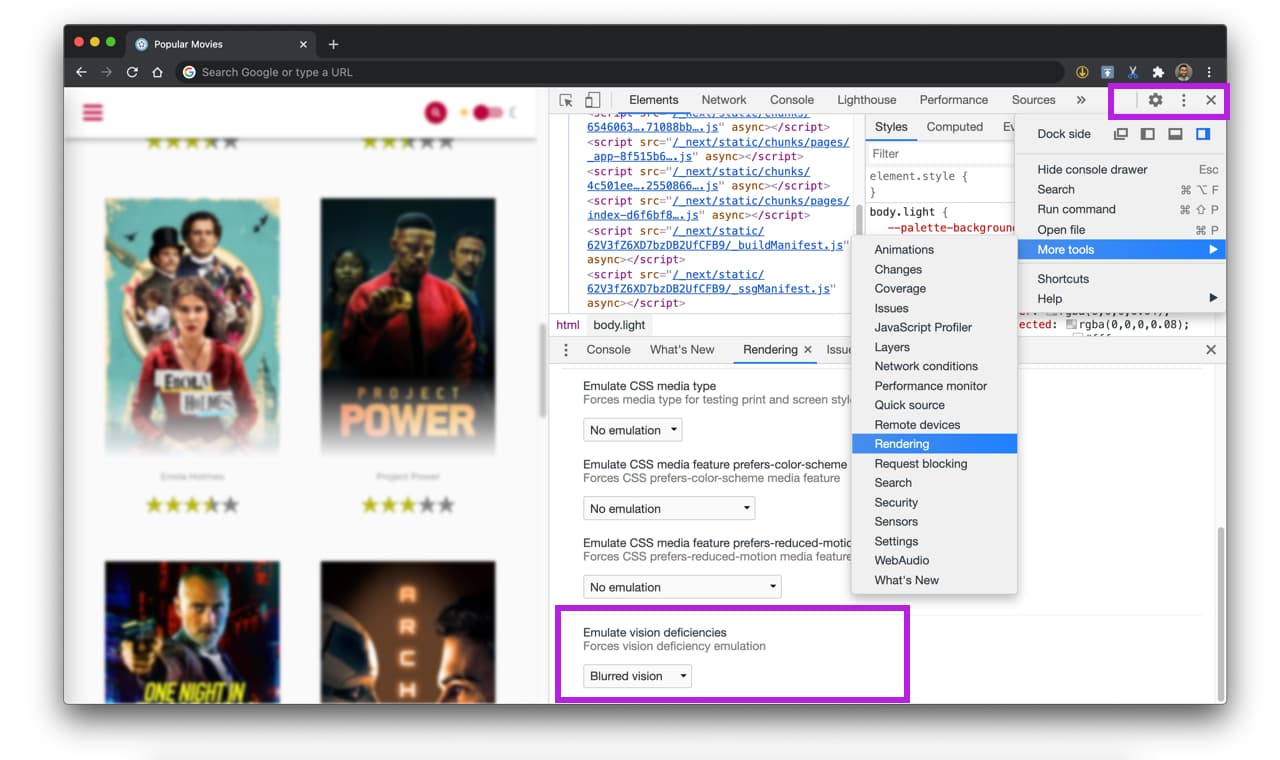This screenshot has width=1280, height=760.
Task: Open the Chrome three-dot menu
Action: pyautogui.click(x=1209, y=72)
